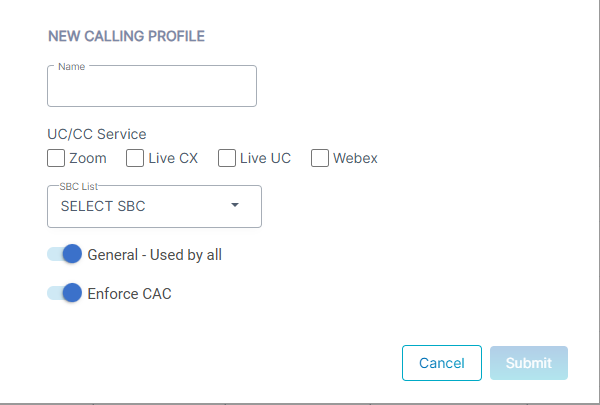Toggle the General - Used by all switch
Screen dimensions: 600x405
[65, 254]
